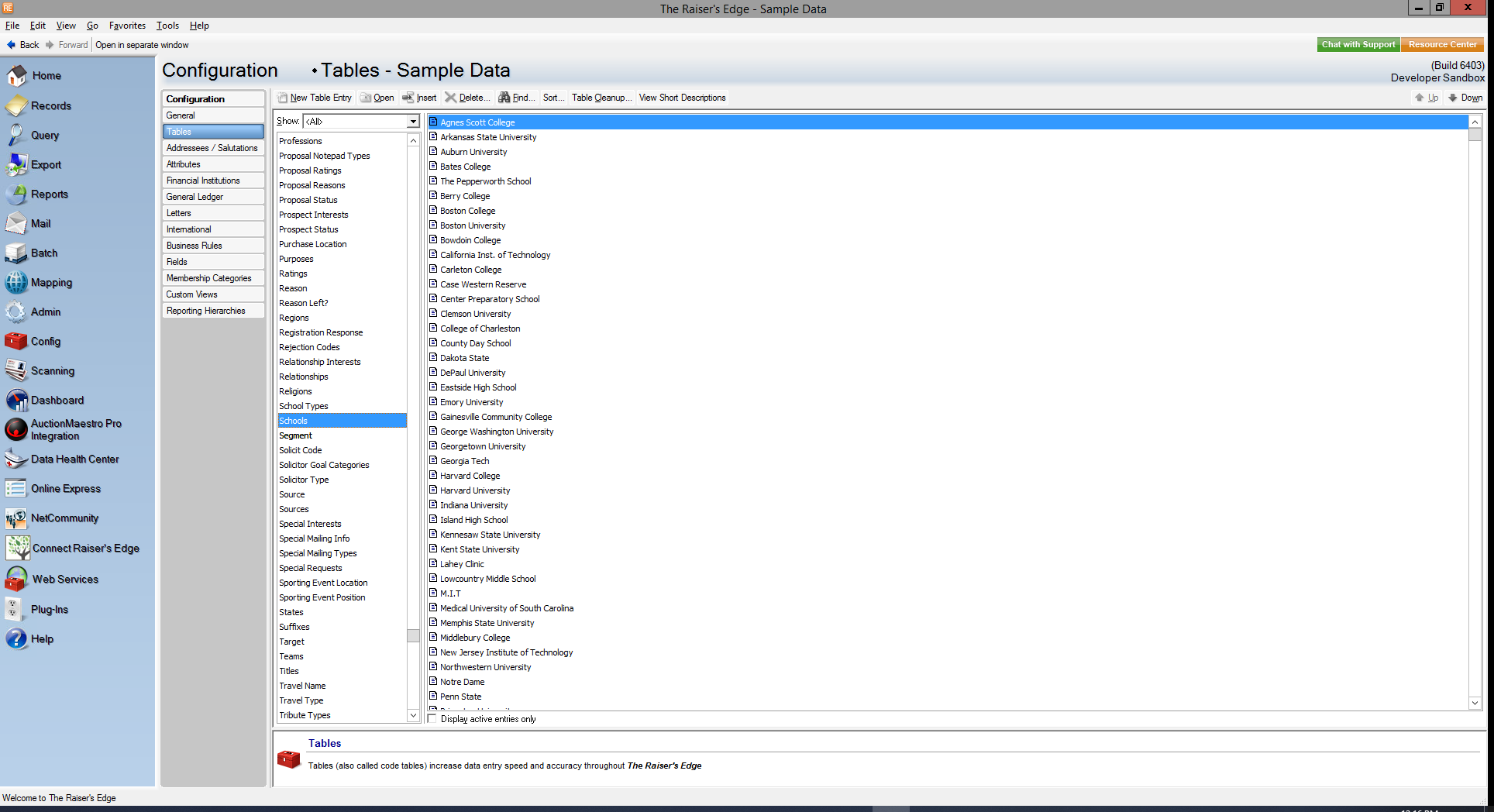Open Query magnifier icon
The height and width of the screenshot is (812, 1494).
[x=16, y=136]
